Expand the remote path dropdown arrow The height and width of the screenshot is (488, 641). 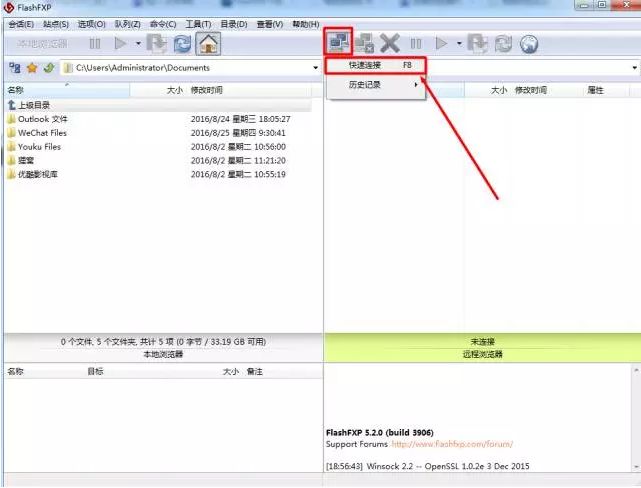coord(634,68)
